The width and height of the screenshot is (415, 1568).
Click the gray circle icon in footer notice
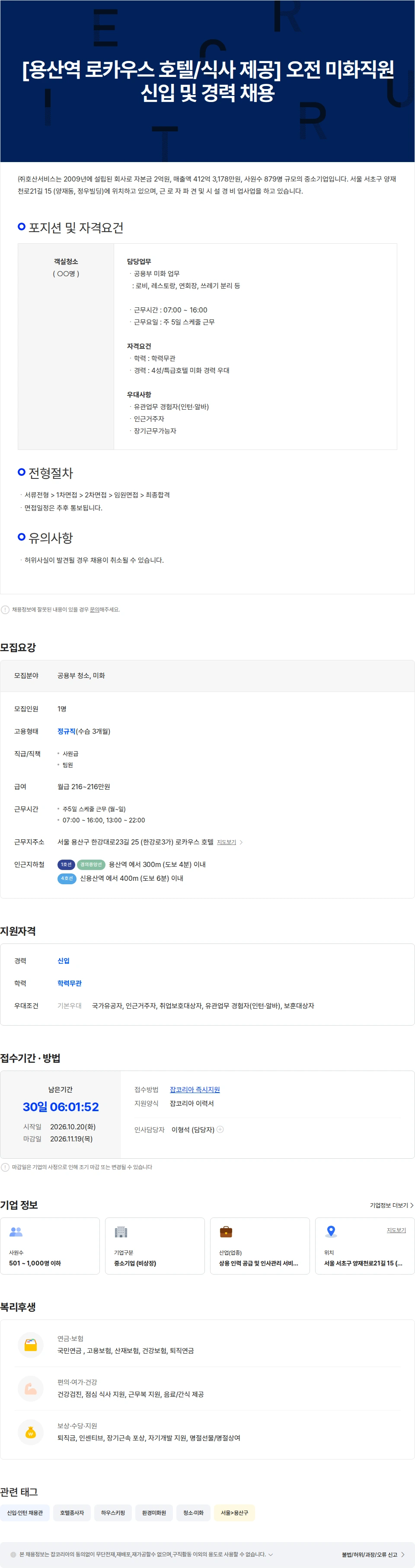coord(13,1555)
